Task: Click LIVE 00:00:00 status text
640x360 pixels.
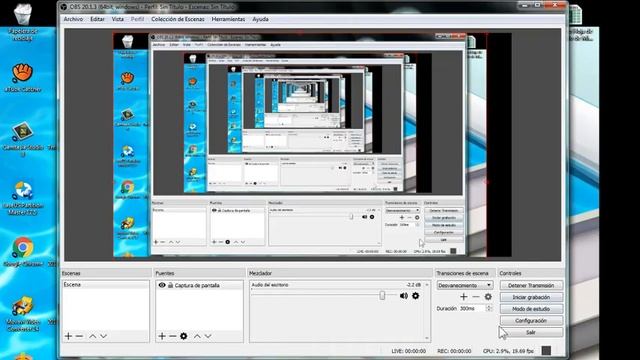Action: click(x=409, y=351)
